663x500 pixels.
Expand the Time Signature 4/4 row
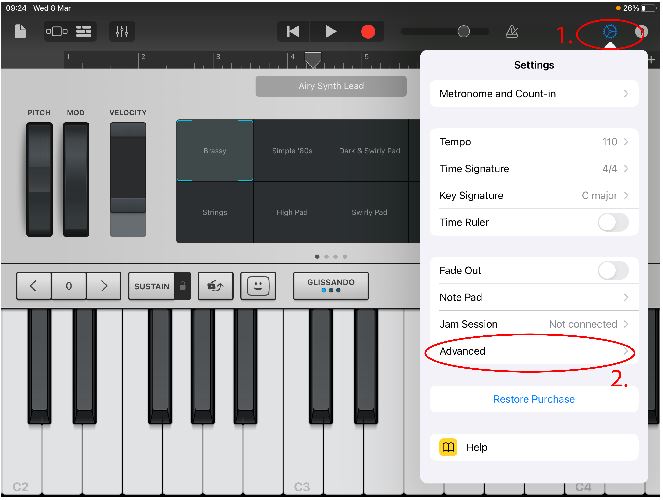533,169
